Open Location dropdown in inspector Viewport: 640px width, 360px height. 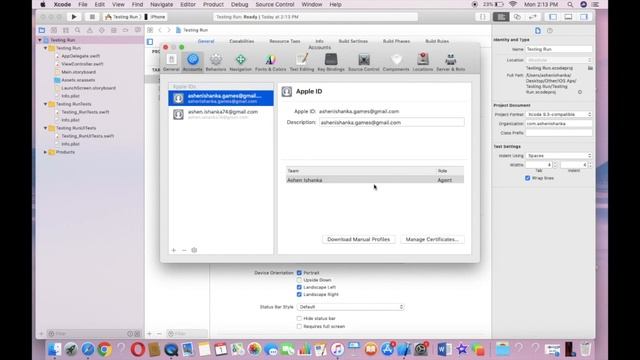pyautogui.click(x=559, y=60)
